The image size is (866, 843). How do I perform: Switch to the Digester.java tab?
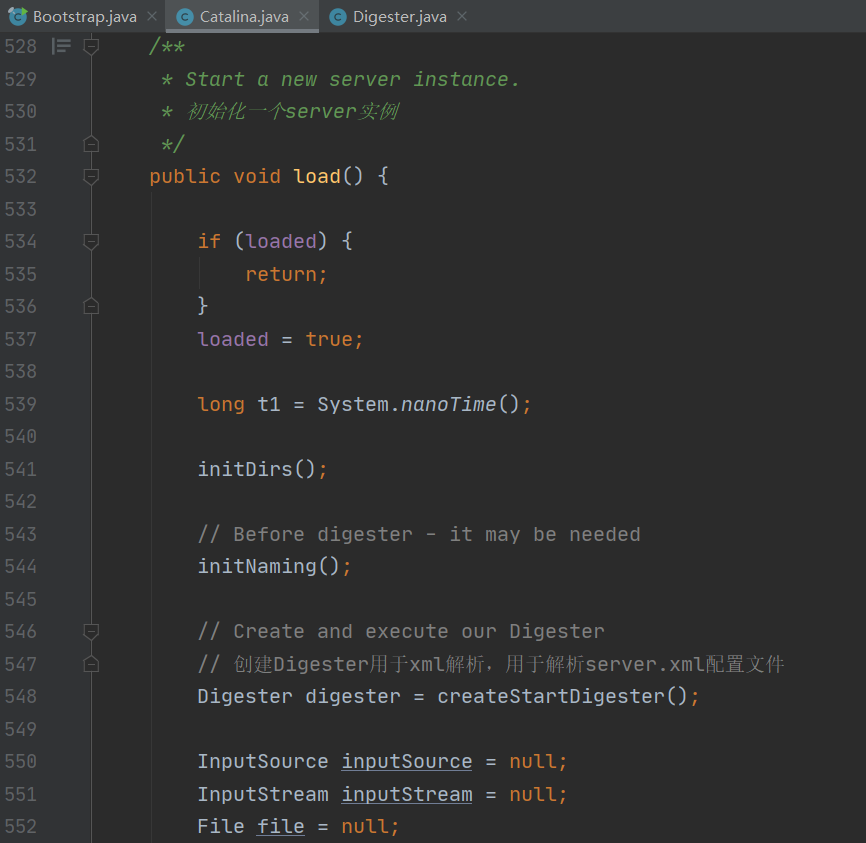(x=399, y=17)
